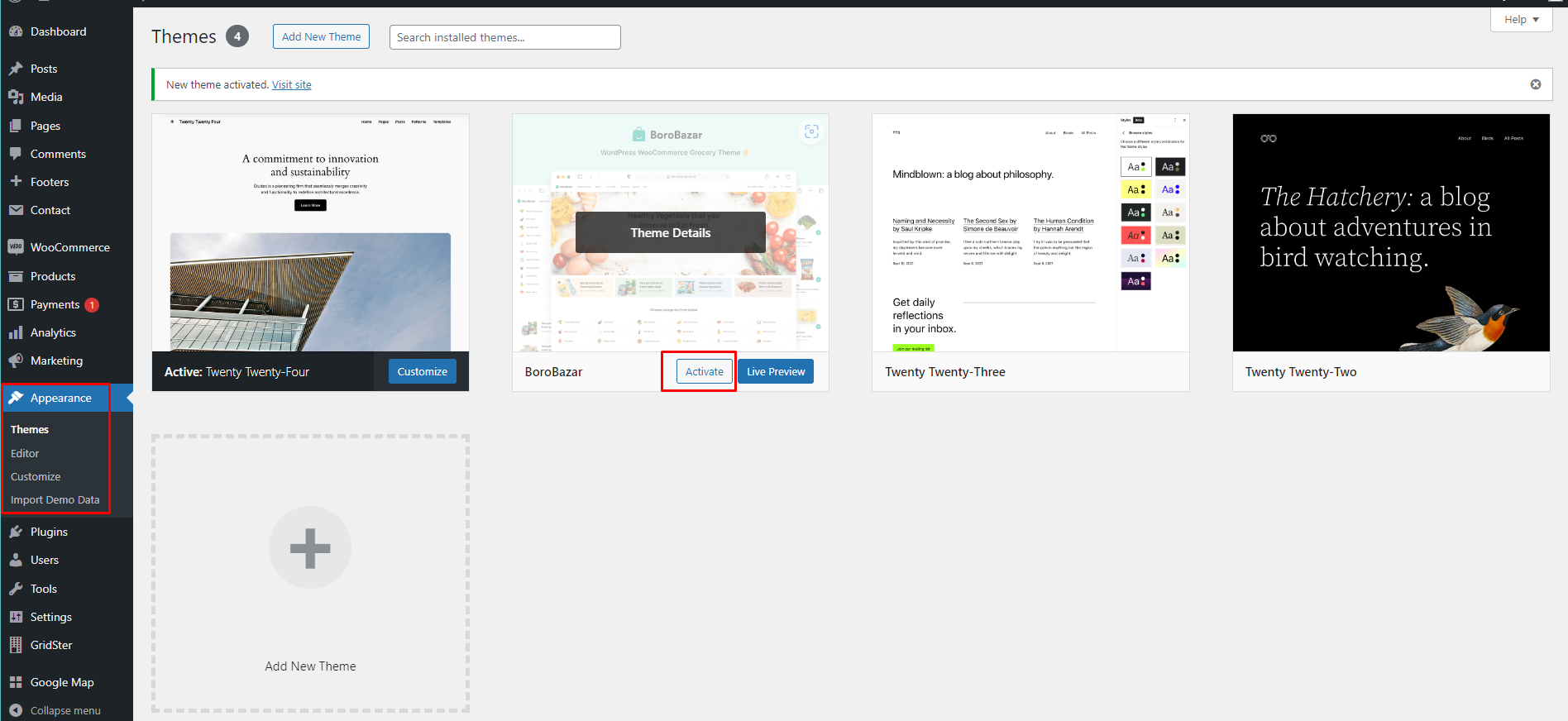Image resolution: width=1568 pixels, height=721 pixels.
Task: Activate the BoroBazar theme
Action: point(705,371)
